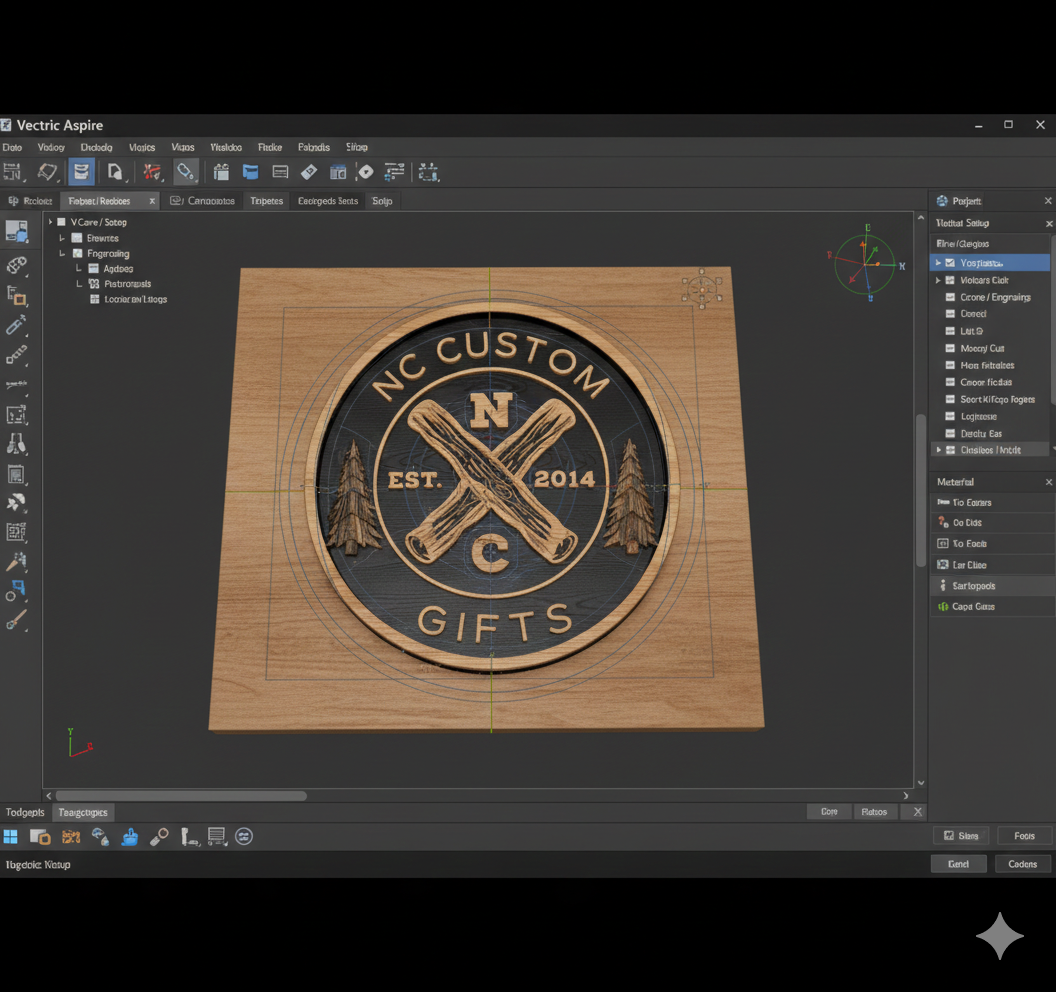This screenshot has width=1056, height=992.
Task: Click the Fools button
Action: [x=1024, y=836]
